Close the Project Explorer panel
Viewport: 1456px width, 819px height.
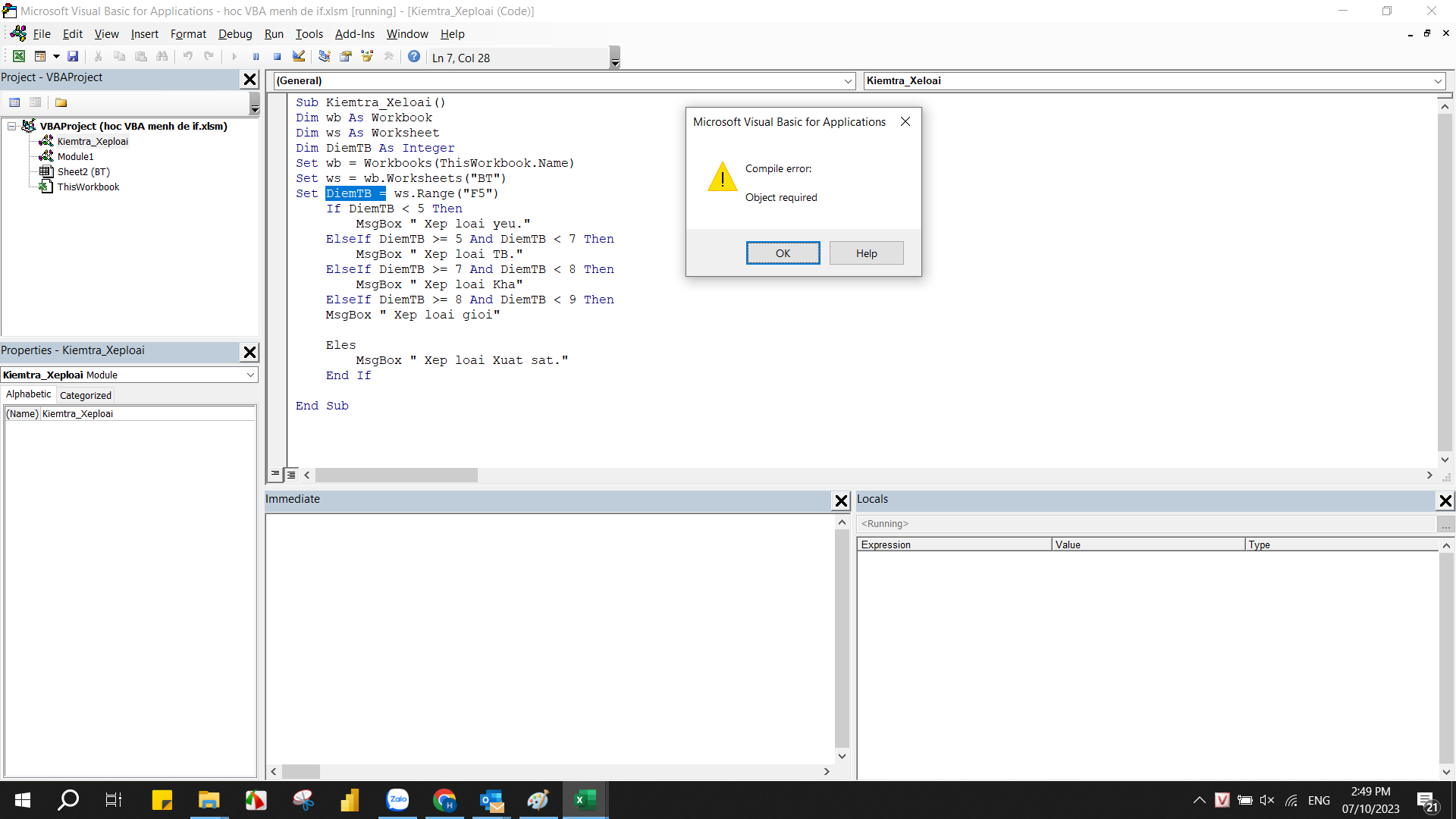pyautogui.click(x=249, y=79)
